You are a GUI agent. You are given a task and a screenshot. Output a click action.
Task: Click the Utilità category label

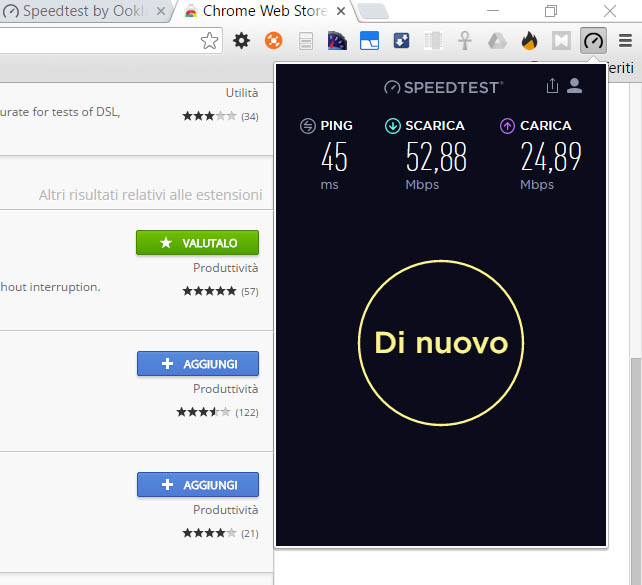tap(242, 93)
